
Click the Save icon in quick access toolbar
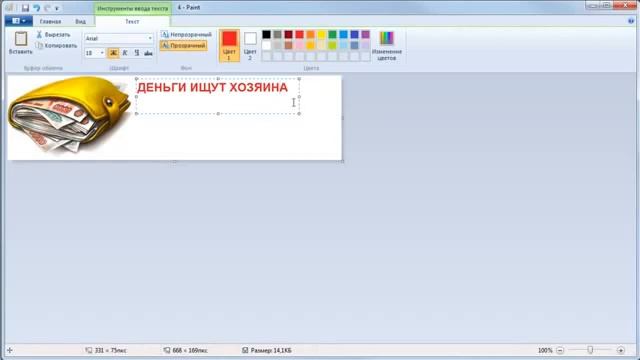[x=25, y=8]
